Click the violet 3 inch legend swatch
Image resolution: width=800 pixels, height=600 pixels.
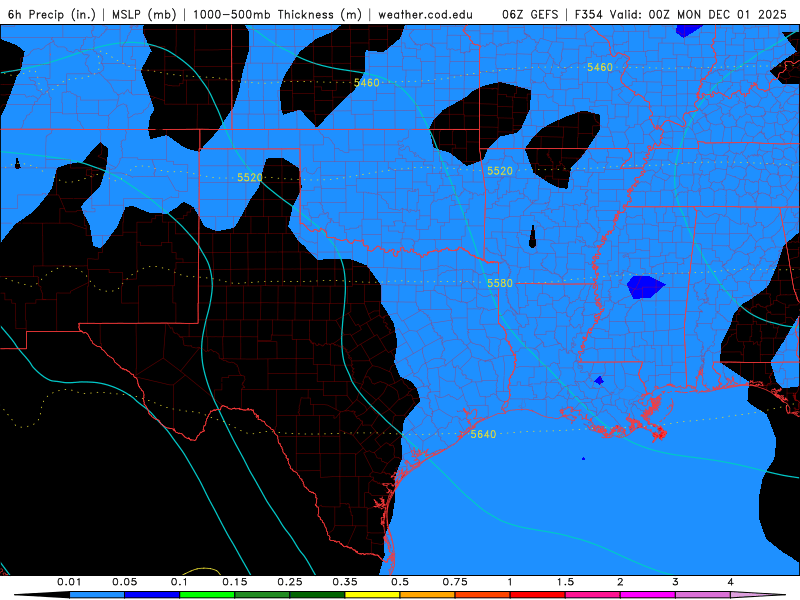tap(703, 595)
